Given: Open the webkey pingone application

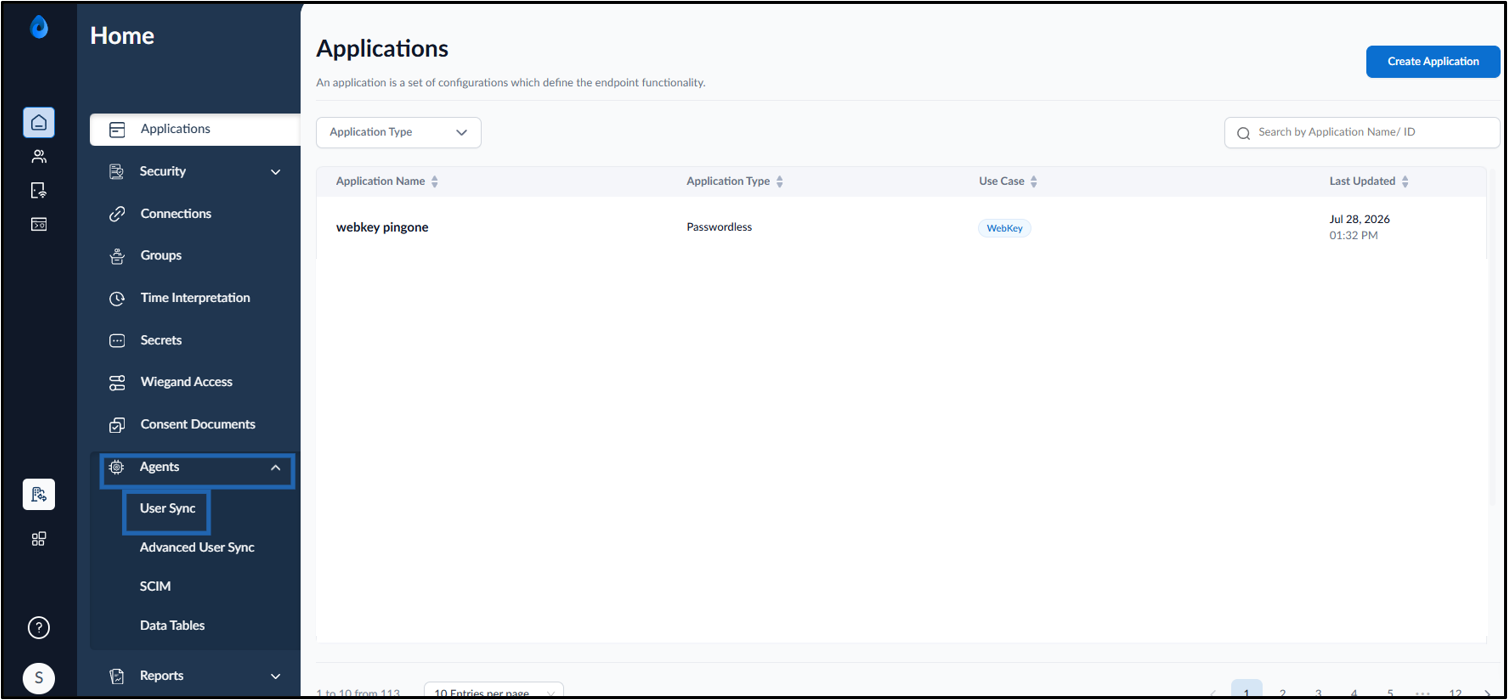Looking at the screenshot, I should click(x=382, y=228).
